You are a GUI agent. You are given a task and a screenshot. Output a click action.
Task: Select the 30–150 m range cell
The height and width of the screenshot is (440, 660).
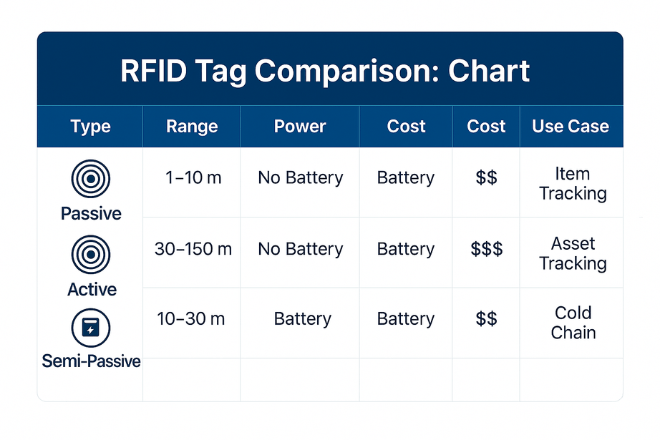[x=194, y=249]
